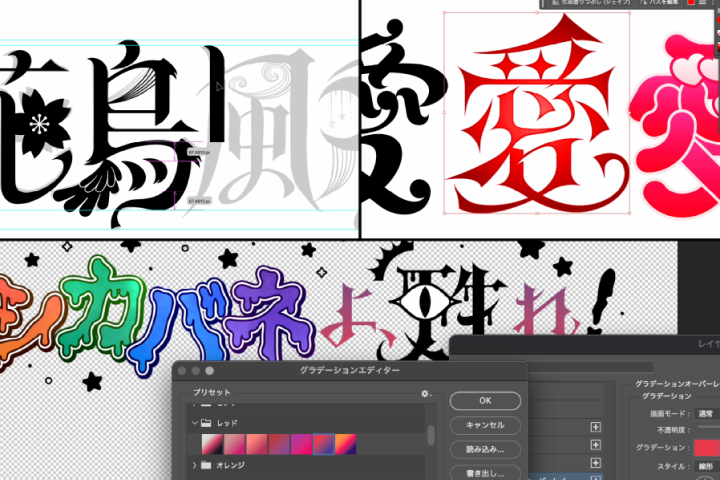Select the オレンジ folder icon
The width and height of the screenshot is (720, 480).
pyautogui.click(x=206, y=465)
